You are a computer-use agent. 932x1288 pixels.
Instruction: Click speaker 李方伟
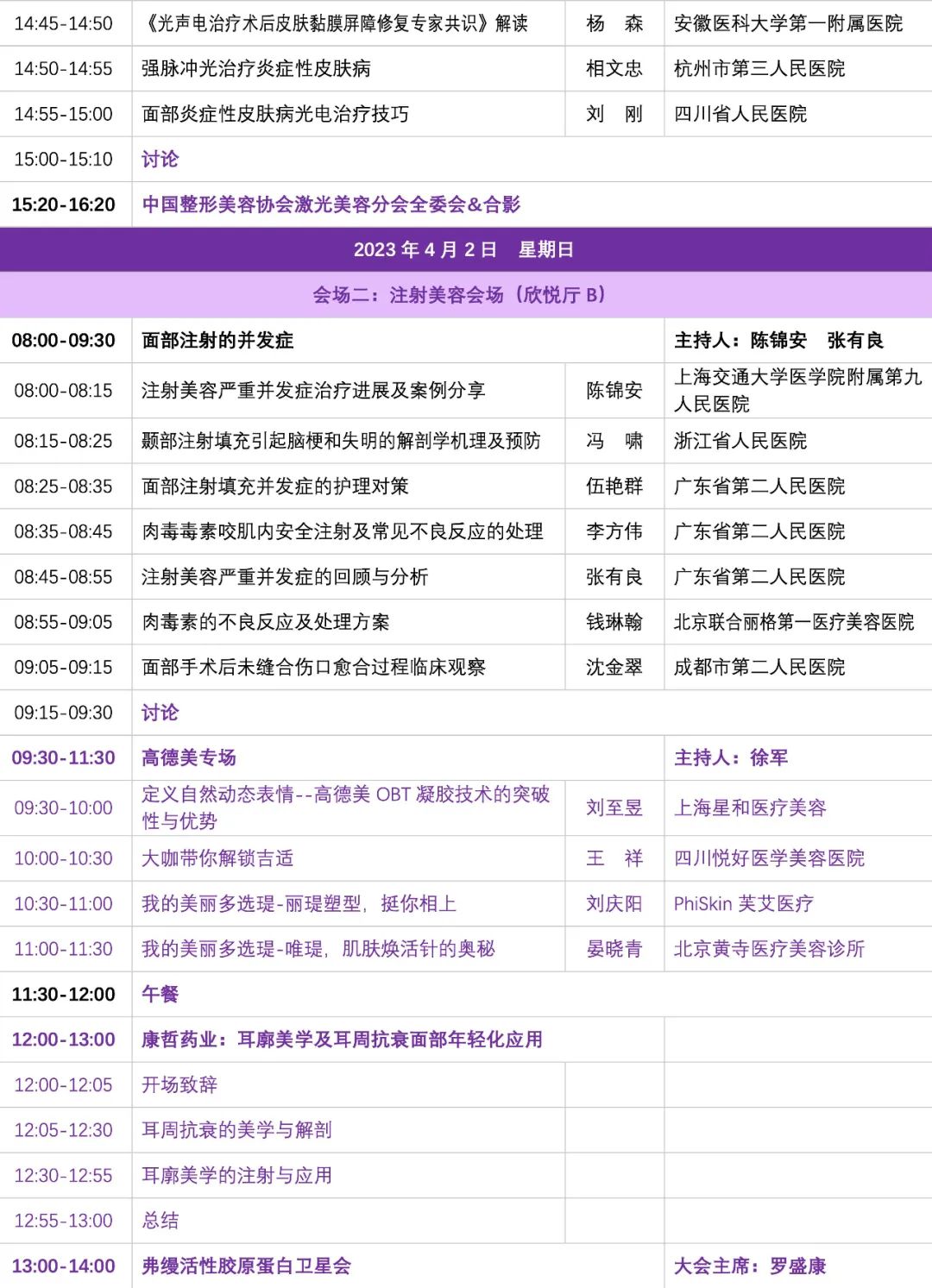pos(614,531)
